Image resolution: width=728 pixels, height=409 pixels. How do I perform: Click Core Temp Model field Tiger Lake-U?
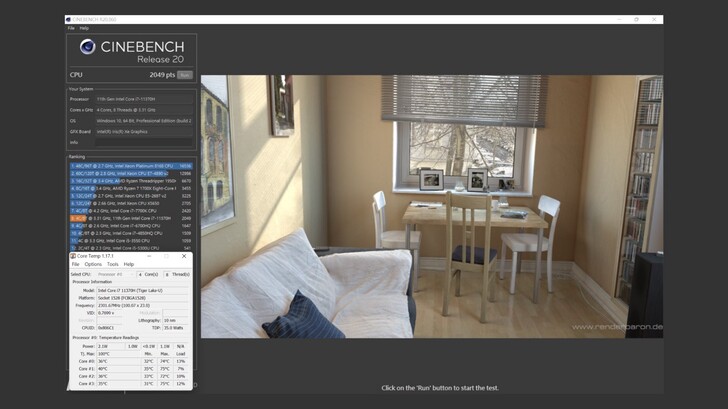(x=143, y=291)
